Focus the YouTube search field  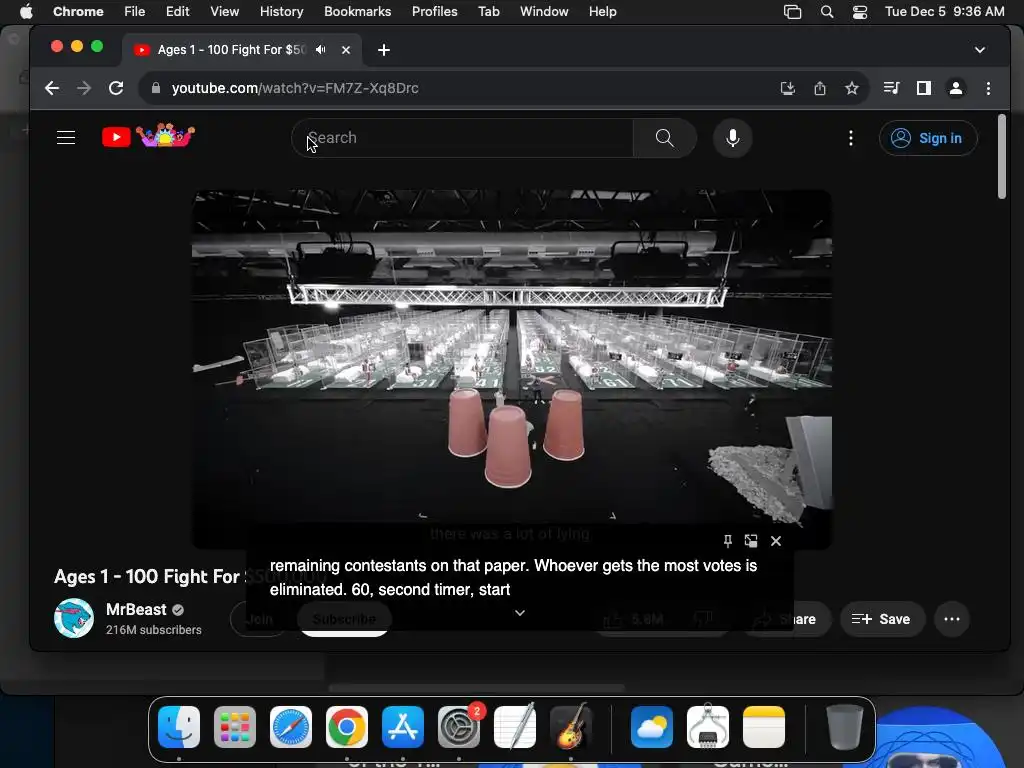(x=462, y=138)
